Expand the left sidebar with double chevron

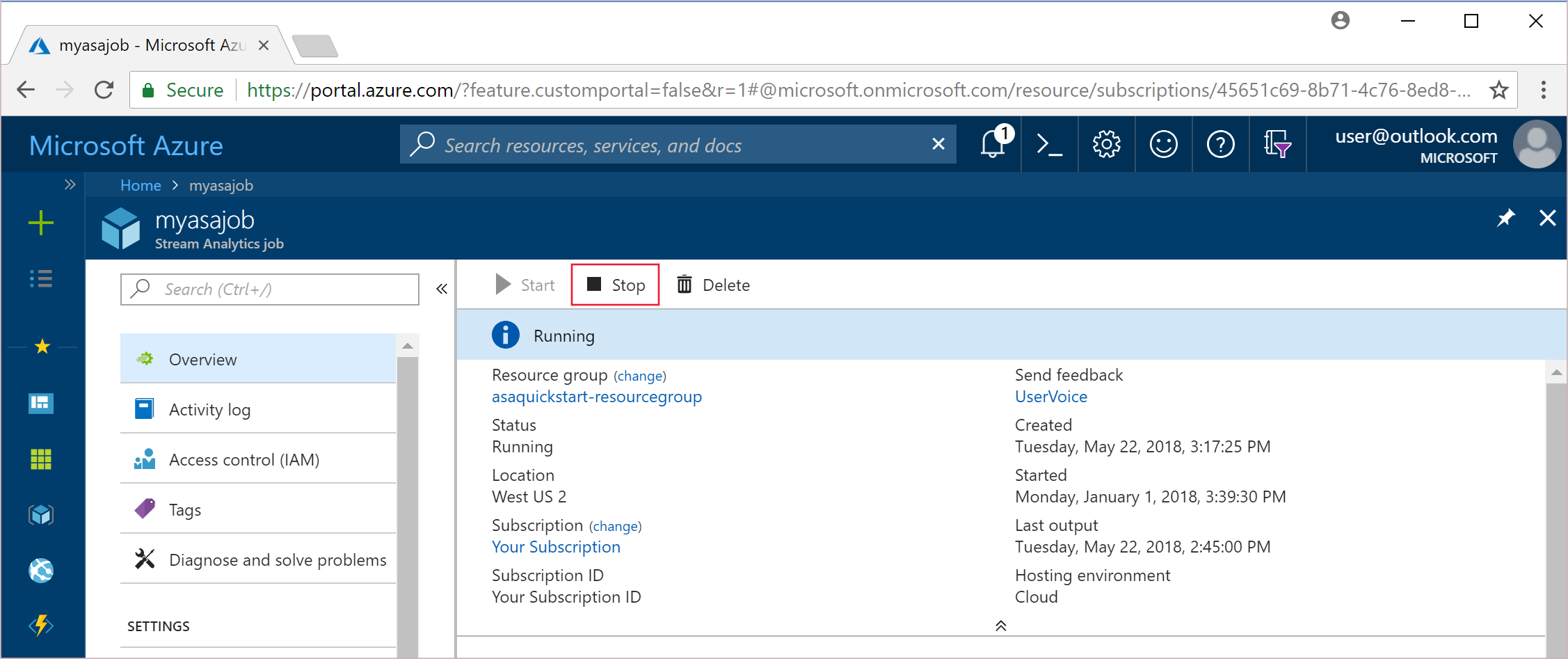pyautogui.click(x=70, y=184)
